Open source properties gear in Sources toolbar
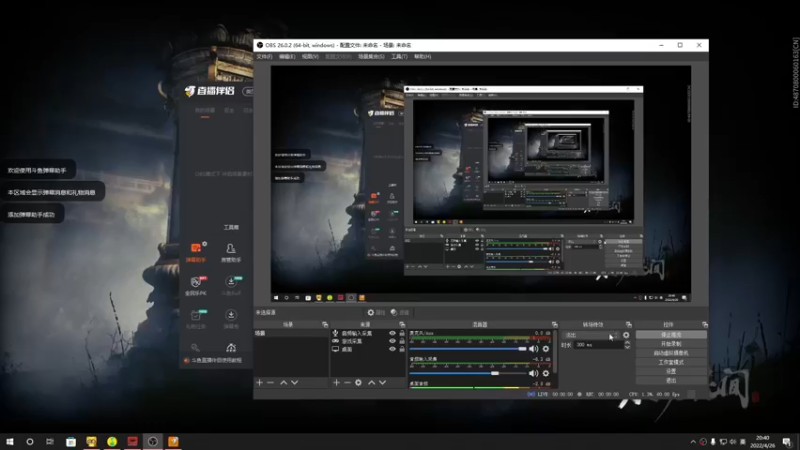 coord(358,382)
